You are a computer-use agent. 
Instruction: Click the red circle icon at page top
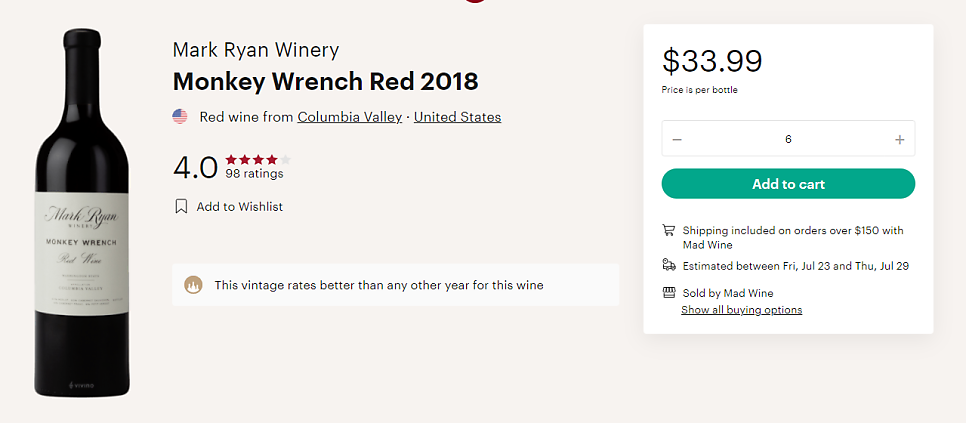(x=475, y=1)
